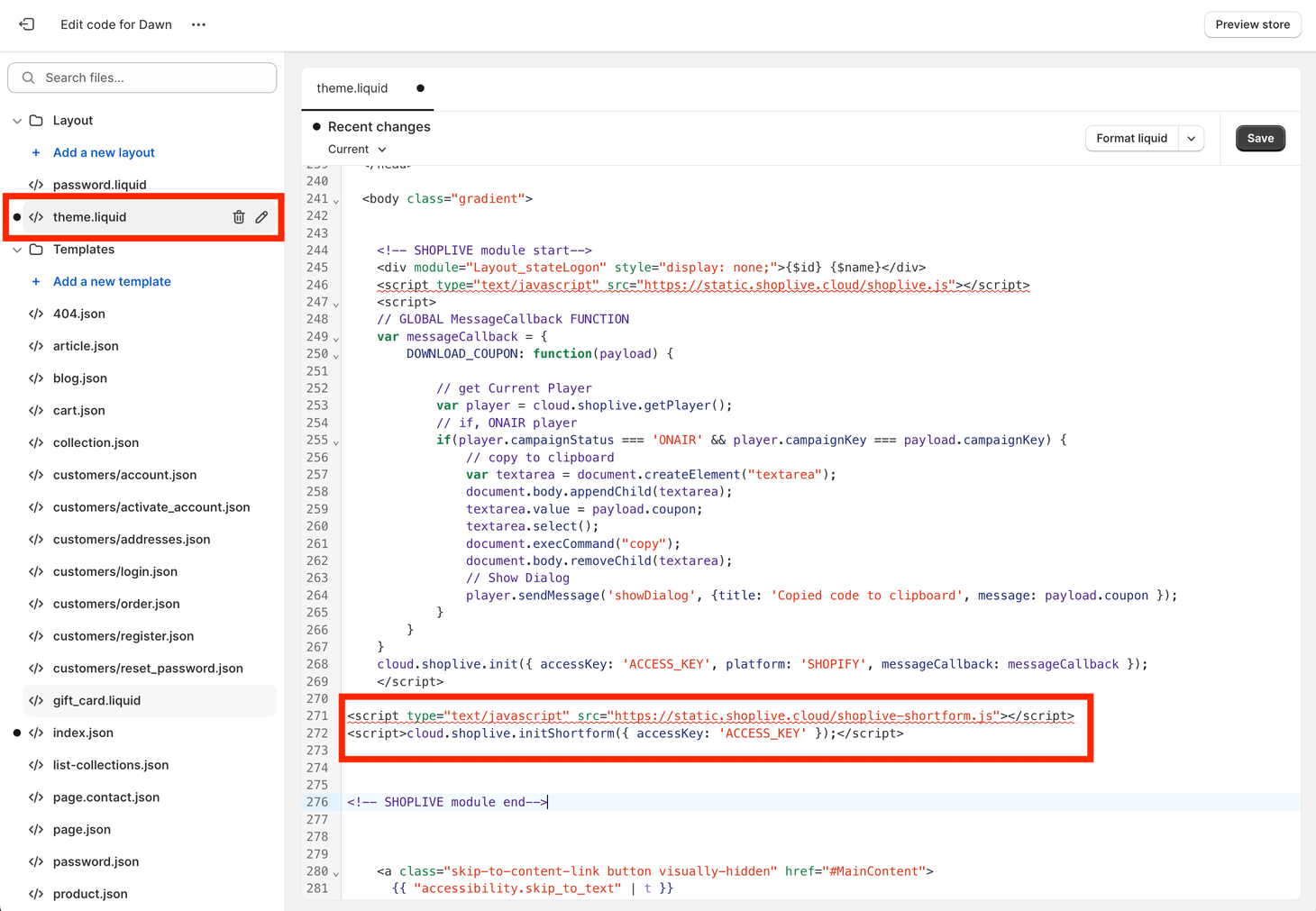Click the Add a new template link
This screenshot has width=1316, height=911.
point(112,282)
